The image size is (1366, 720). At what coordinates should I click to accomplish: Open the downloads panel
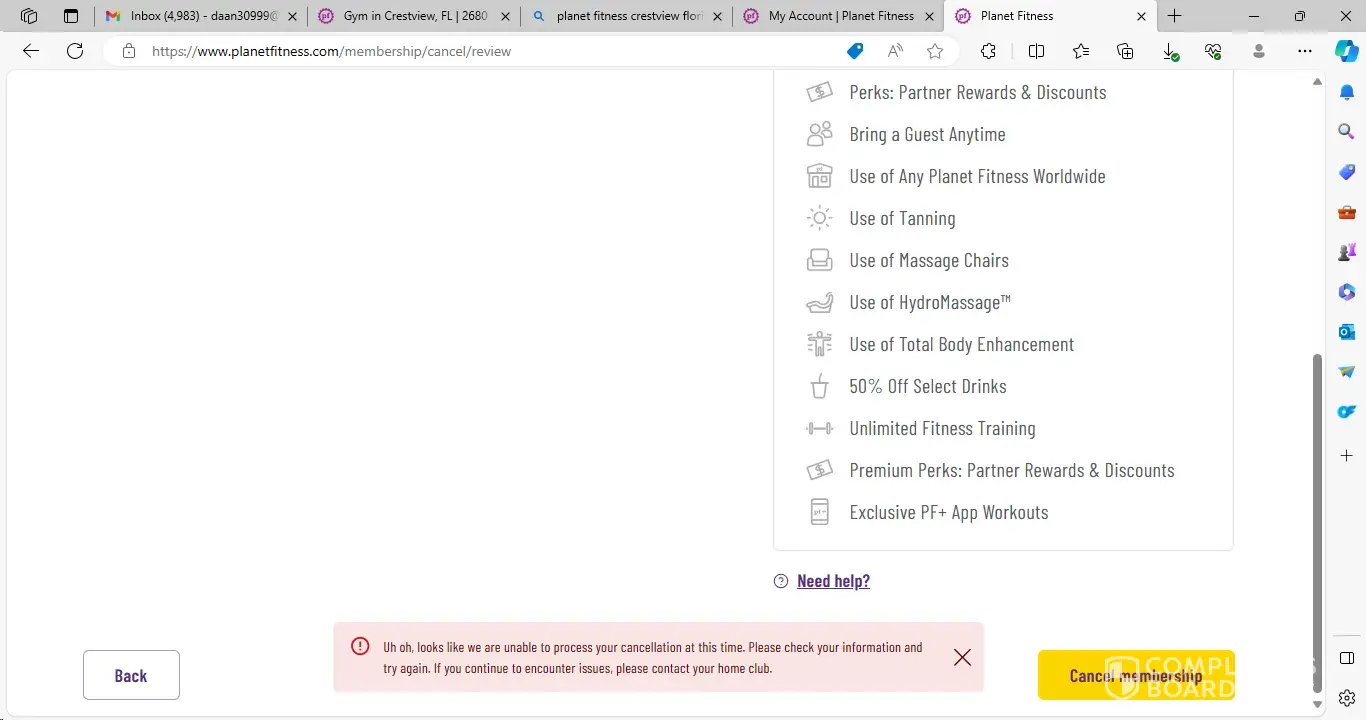point(1170,51)
